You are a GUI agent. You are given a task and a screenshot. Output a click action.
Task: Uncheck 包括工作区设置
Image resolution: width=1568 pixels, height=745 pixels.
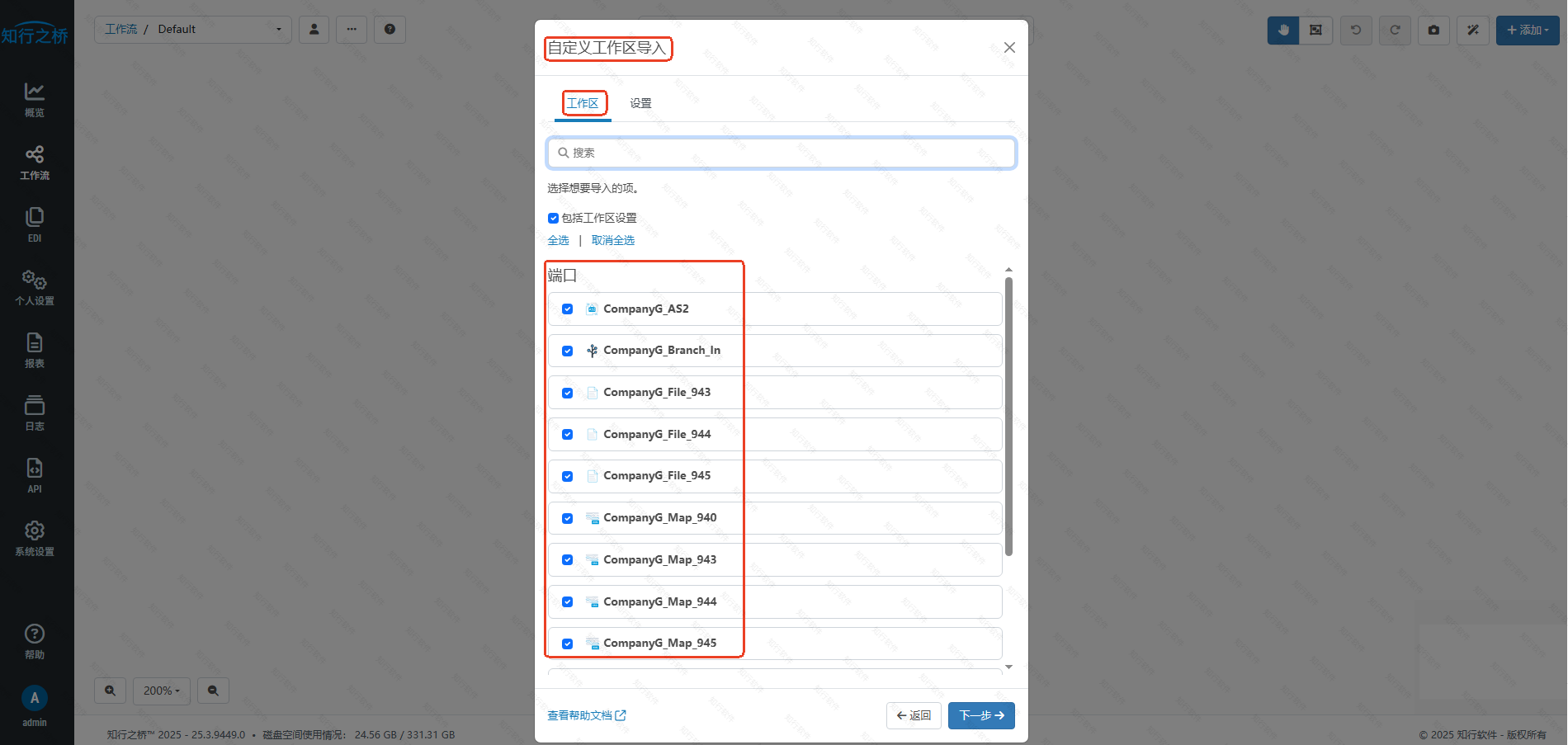pos(553,218)
